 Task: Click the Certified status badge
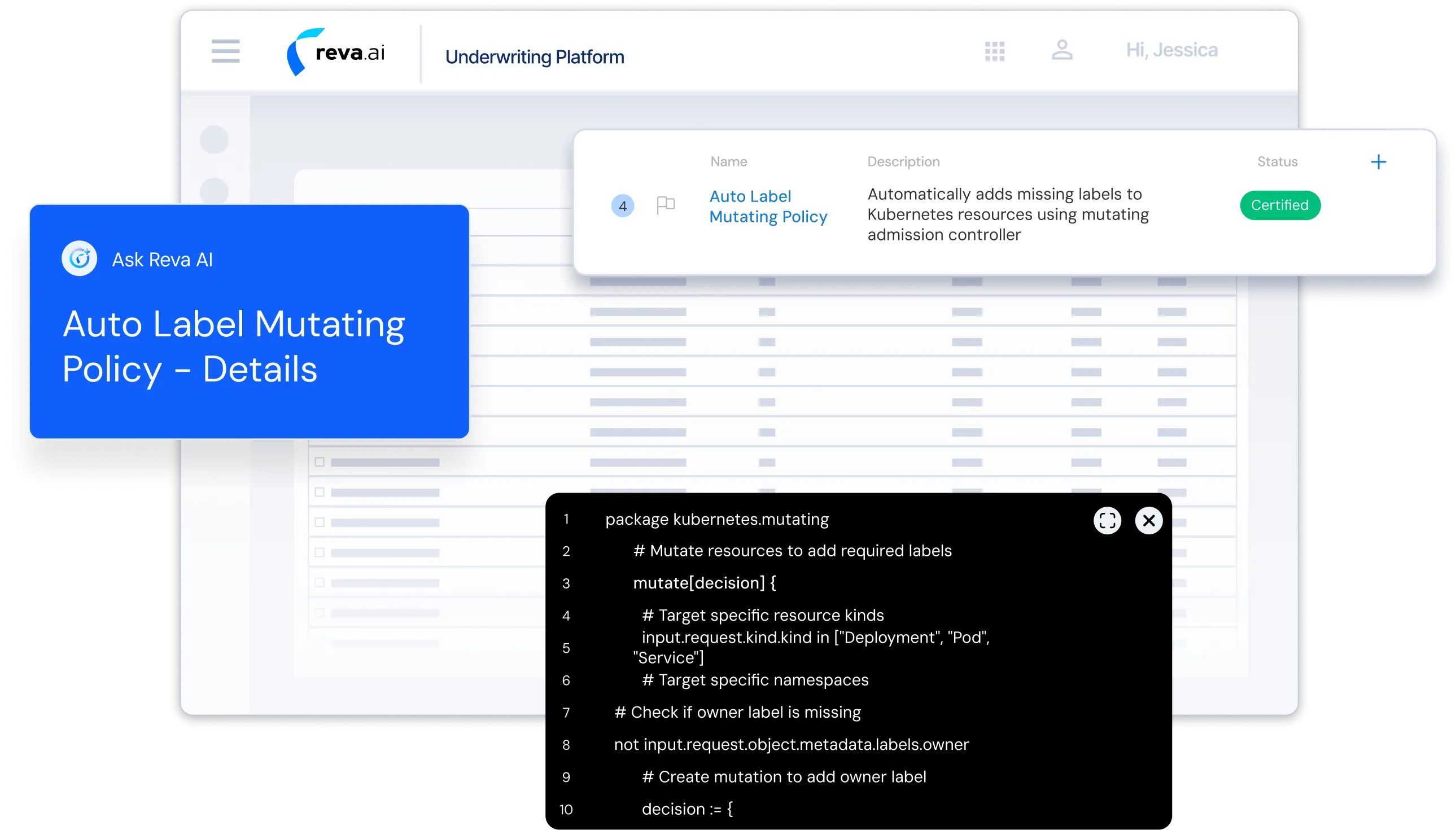coord(1280,205)
